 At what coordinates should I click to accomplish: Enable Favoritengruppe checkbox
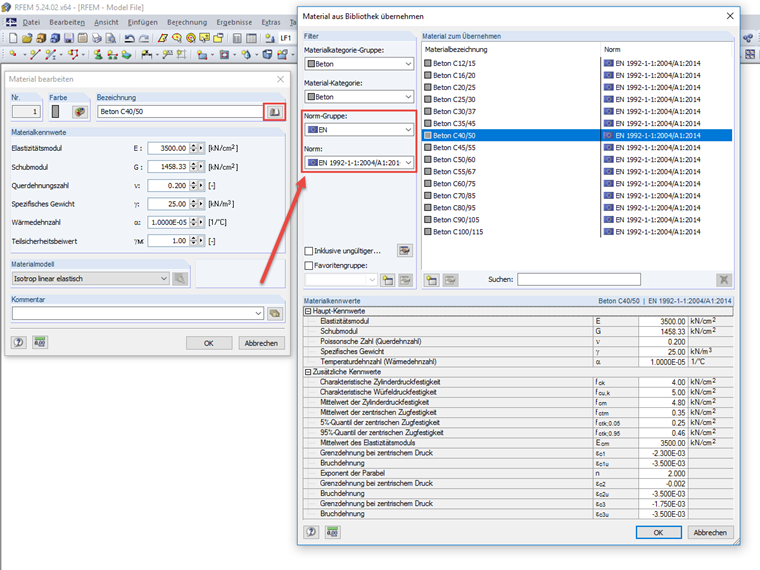tap(308, 265)
